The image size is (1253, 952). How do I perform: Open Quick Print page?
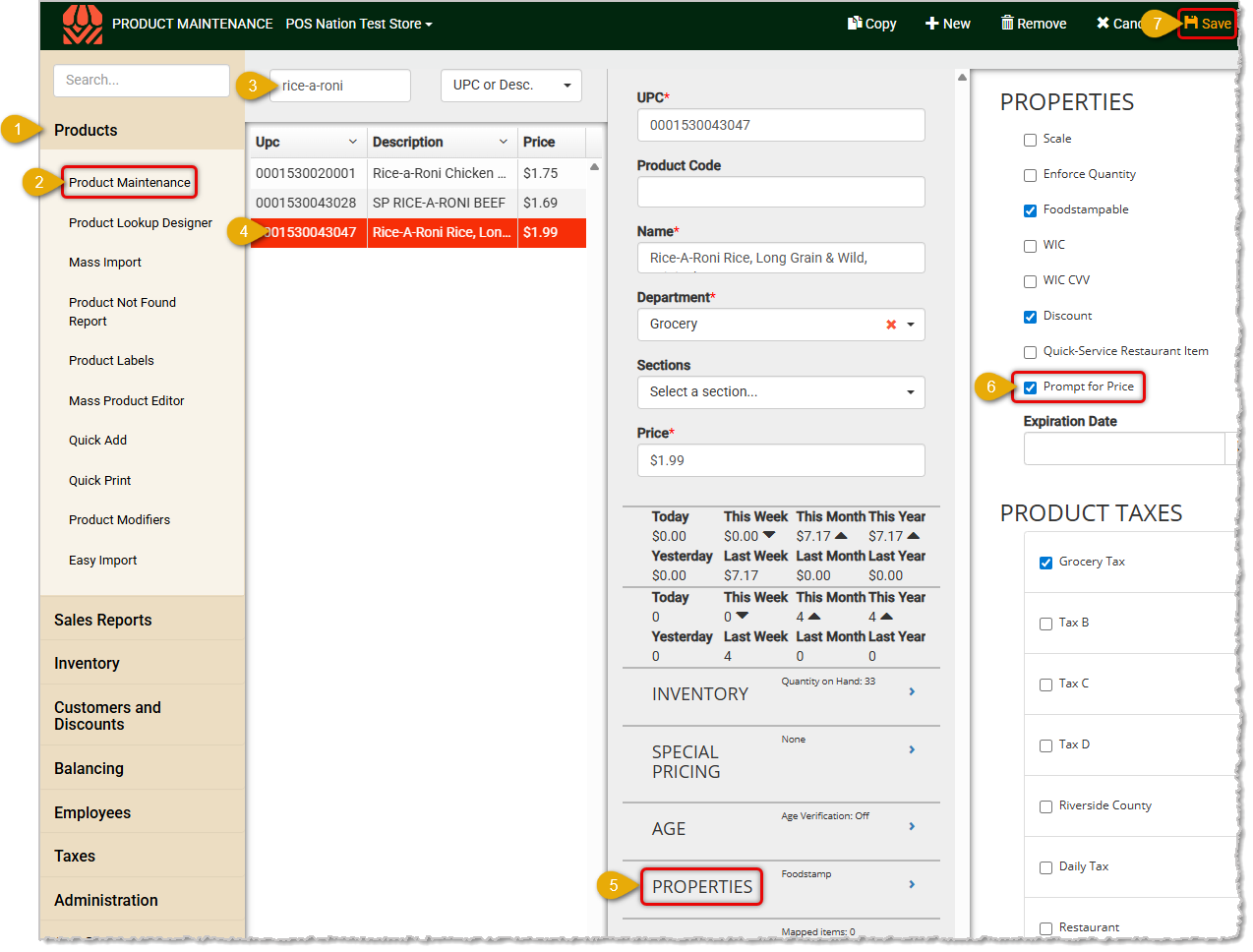(99, 481)
